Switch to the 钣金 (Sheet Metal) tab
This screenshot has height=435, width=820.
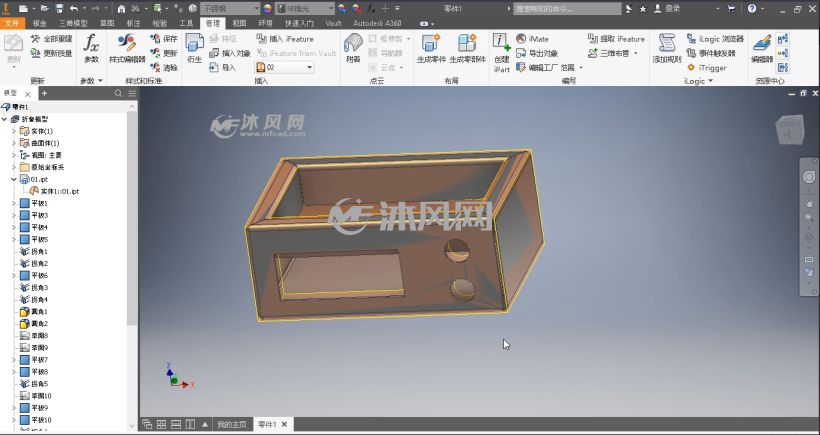(x=40, y=24)
